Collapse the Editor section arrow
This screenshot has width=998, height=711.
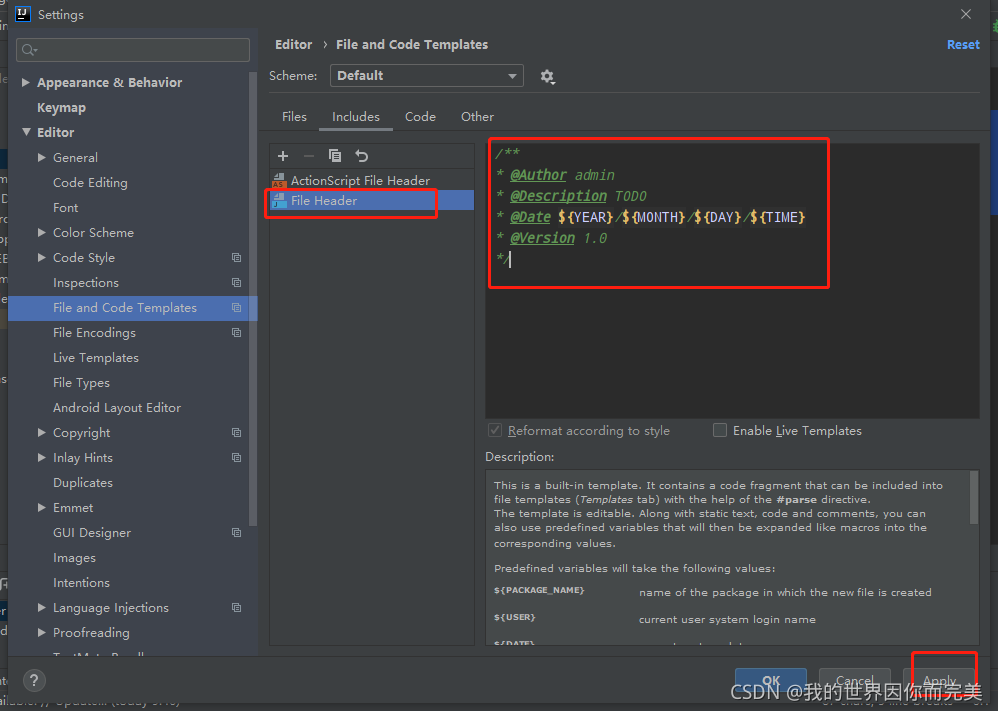click(26, 132)
